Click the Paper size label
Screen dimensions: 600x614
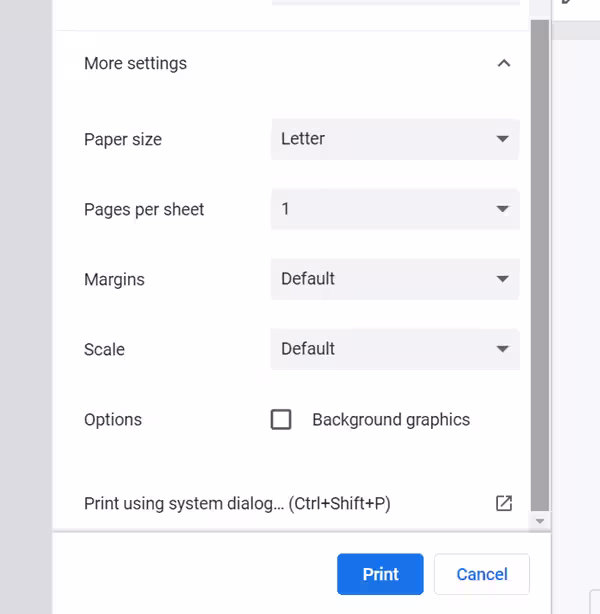122,139
